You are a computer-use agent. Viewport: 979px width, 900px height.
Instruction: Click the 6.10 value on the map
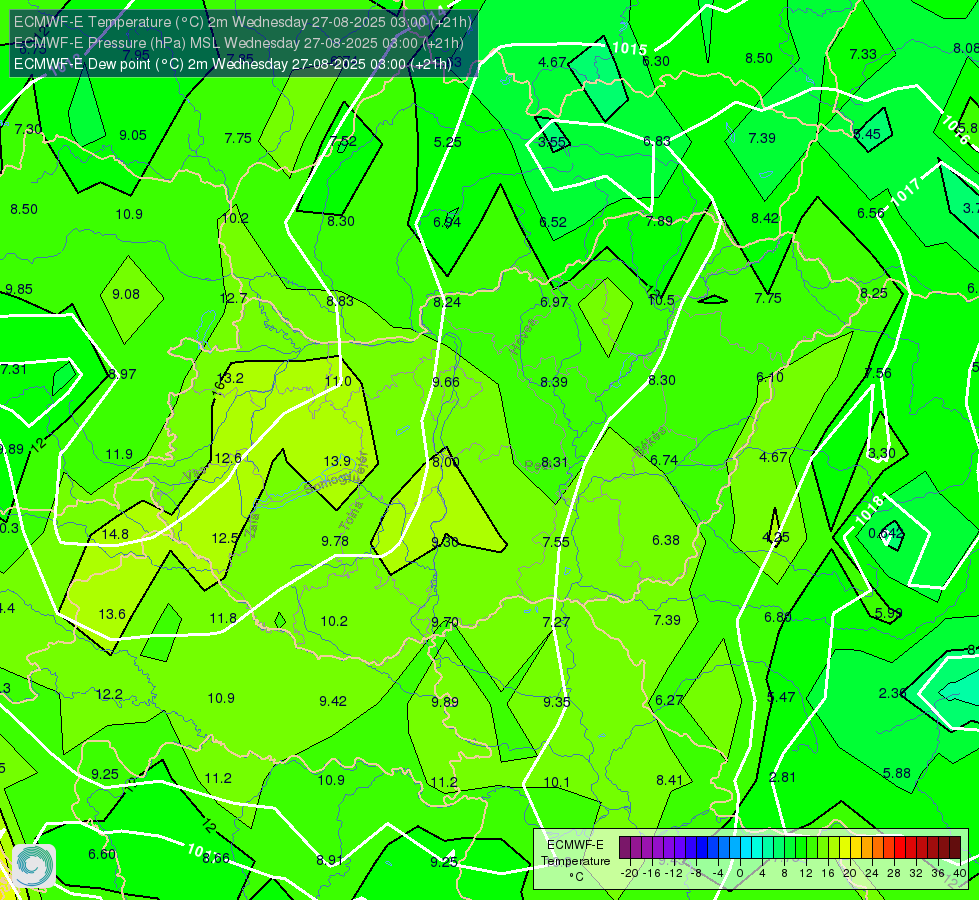770,377
